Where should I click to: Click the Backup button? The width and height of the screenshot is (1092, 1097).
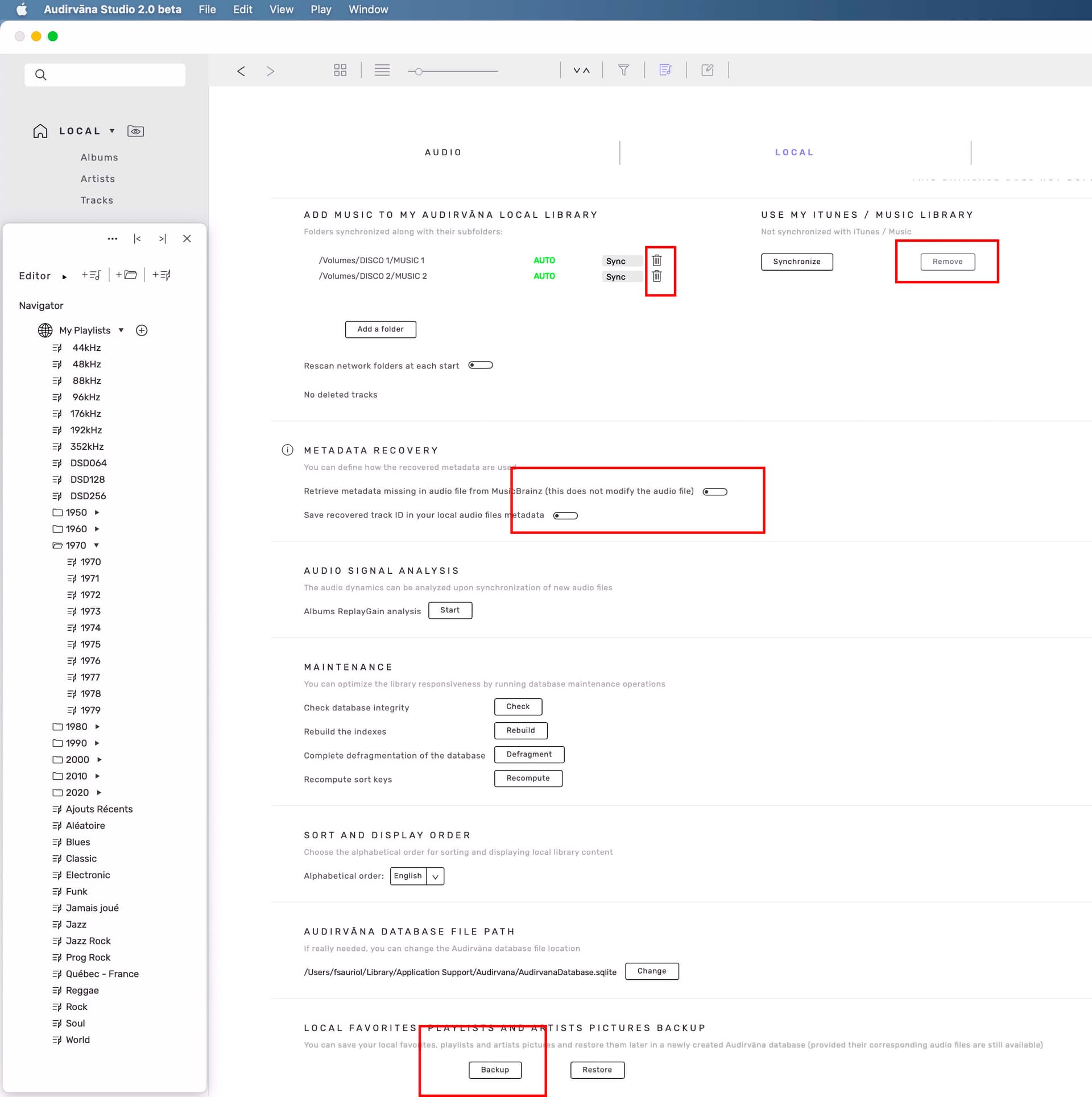(x=495, y=1070)
